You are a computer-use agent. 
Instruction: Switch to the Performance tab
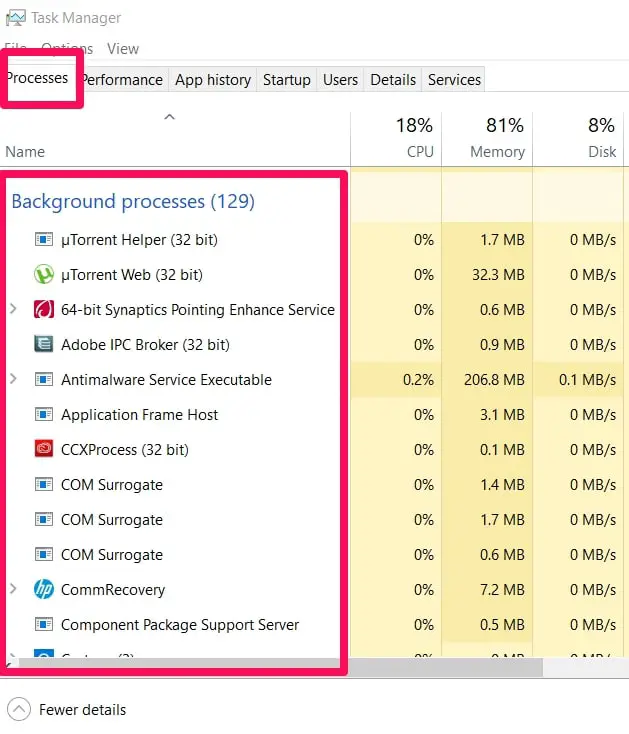(122, 80)
